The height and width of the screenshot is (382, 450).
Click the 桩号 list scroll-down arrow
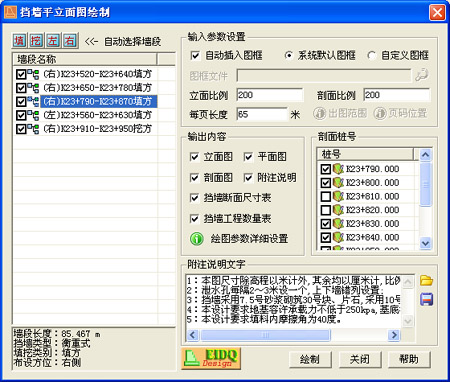(425, 243)
